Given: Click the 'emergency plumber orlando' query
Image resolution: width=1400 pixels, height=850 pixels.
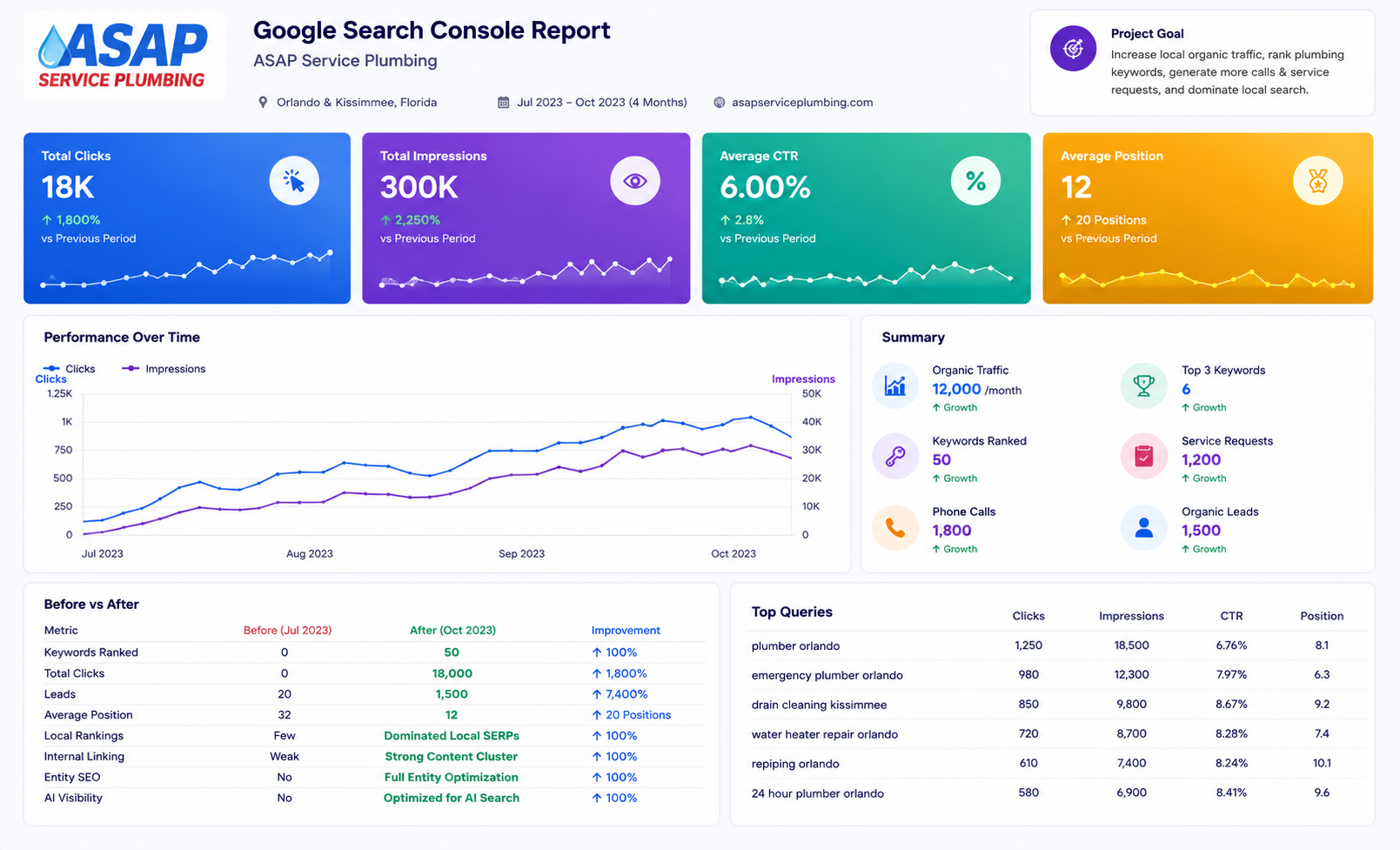Looking at the screenshot, I should [x=827, y=675].
